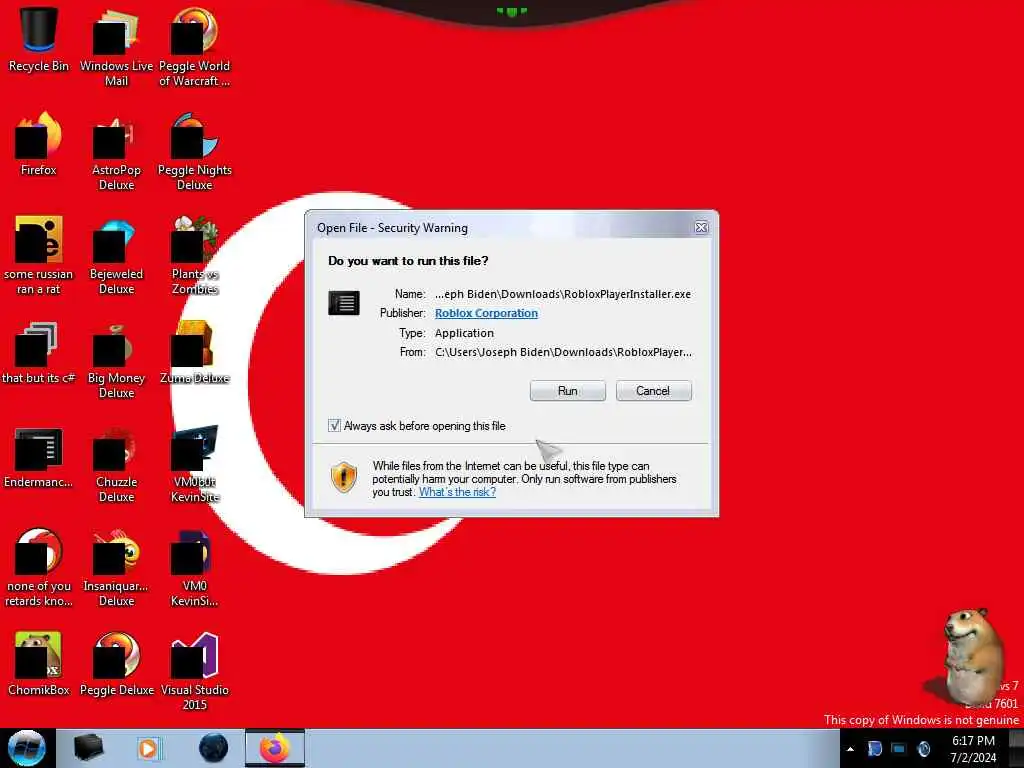
Task: Click the dark round taskbar app icon
Action: pyautogui.click(x=214, y=748)
